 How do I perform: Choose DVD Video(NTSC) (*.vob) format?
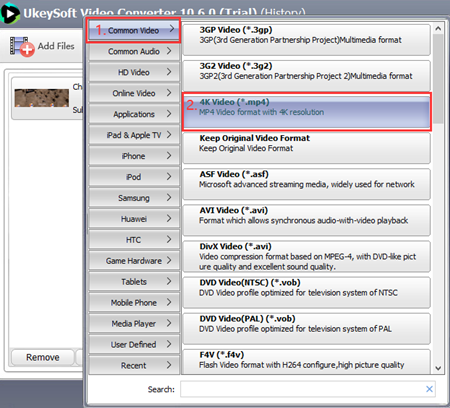306,292
